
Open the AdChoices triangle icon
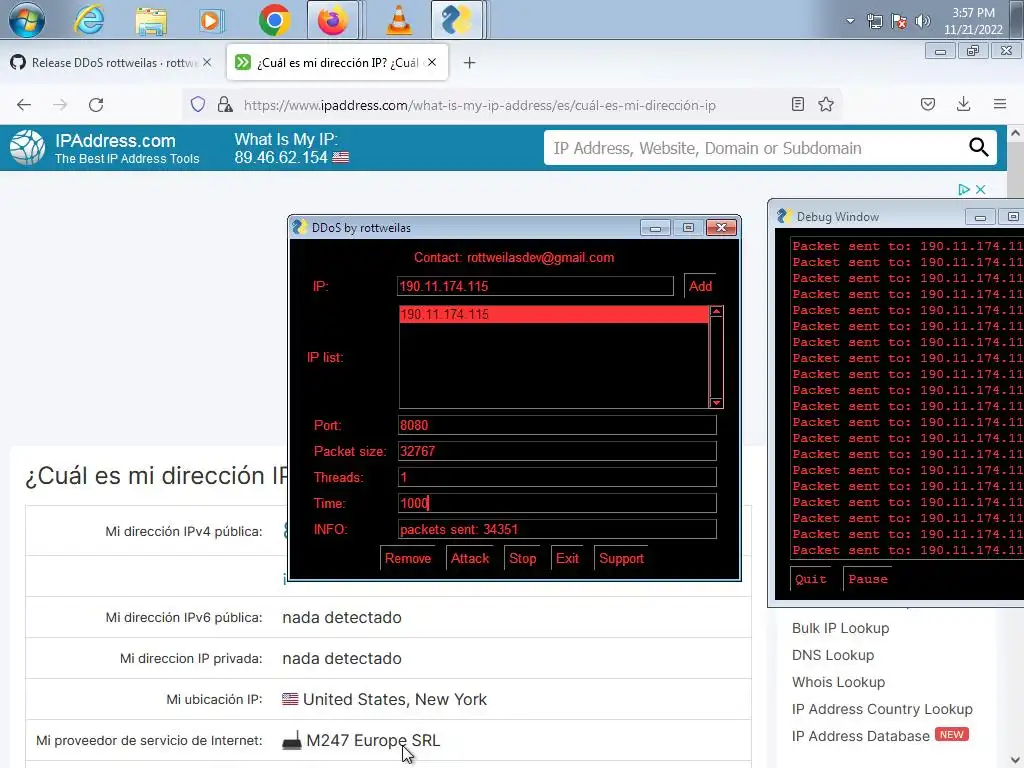(x=964, y=189)
